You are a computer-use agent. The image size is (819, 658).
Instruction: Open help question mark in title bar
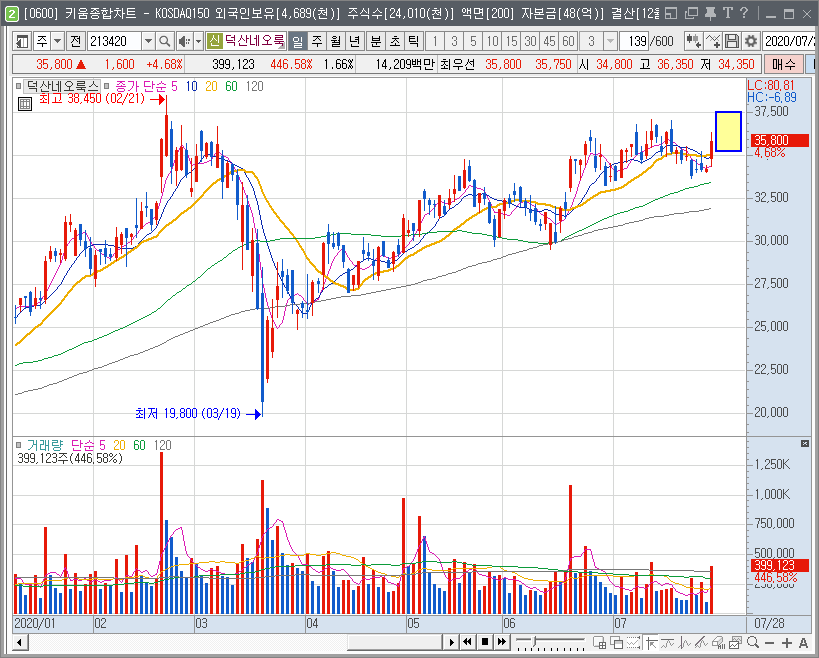click(744, 13)
